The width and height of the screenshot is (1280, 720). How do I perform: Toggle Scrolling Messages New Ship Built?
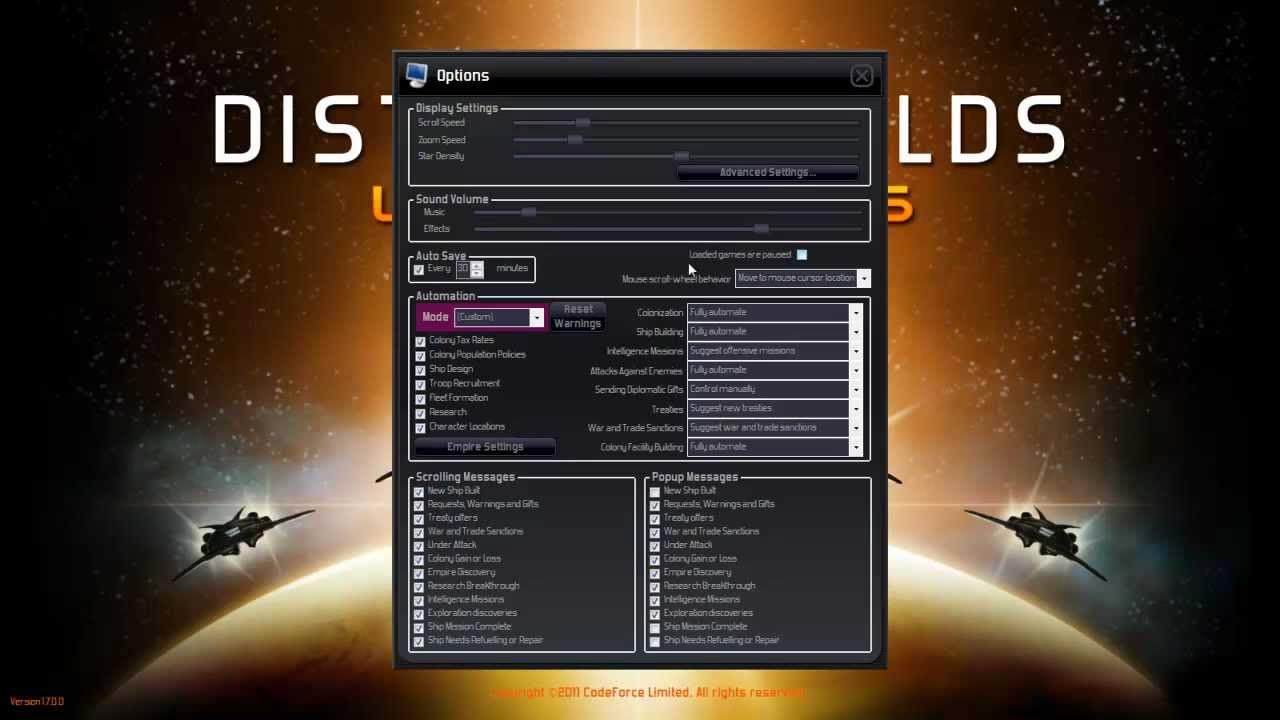(x=419, y=492)
